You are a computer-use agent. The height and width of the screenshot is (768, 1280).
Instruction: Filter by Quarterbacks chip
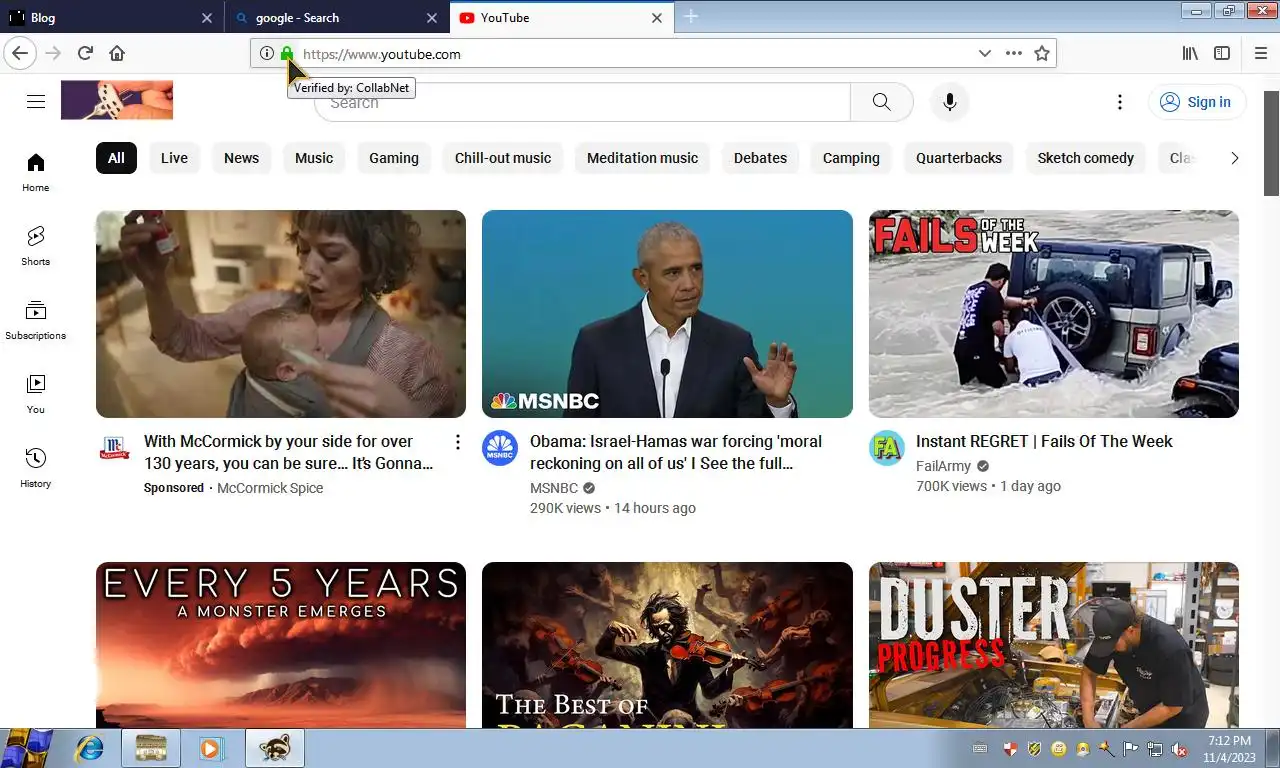click(x=959, y=158)
